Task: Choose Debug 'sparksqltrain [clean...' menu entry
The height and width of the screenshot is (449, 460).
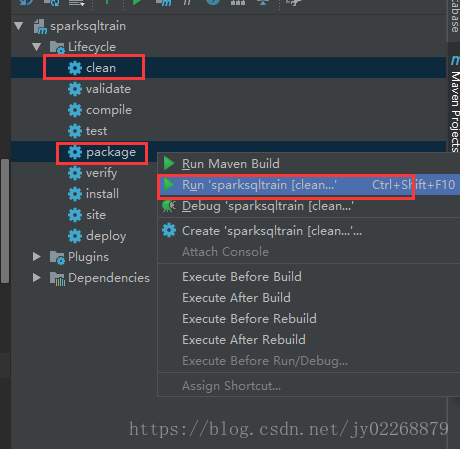Action: coord(309,206)
